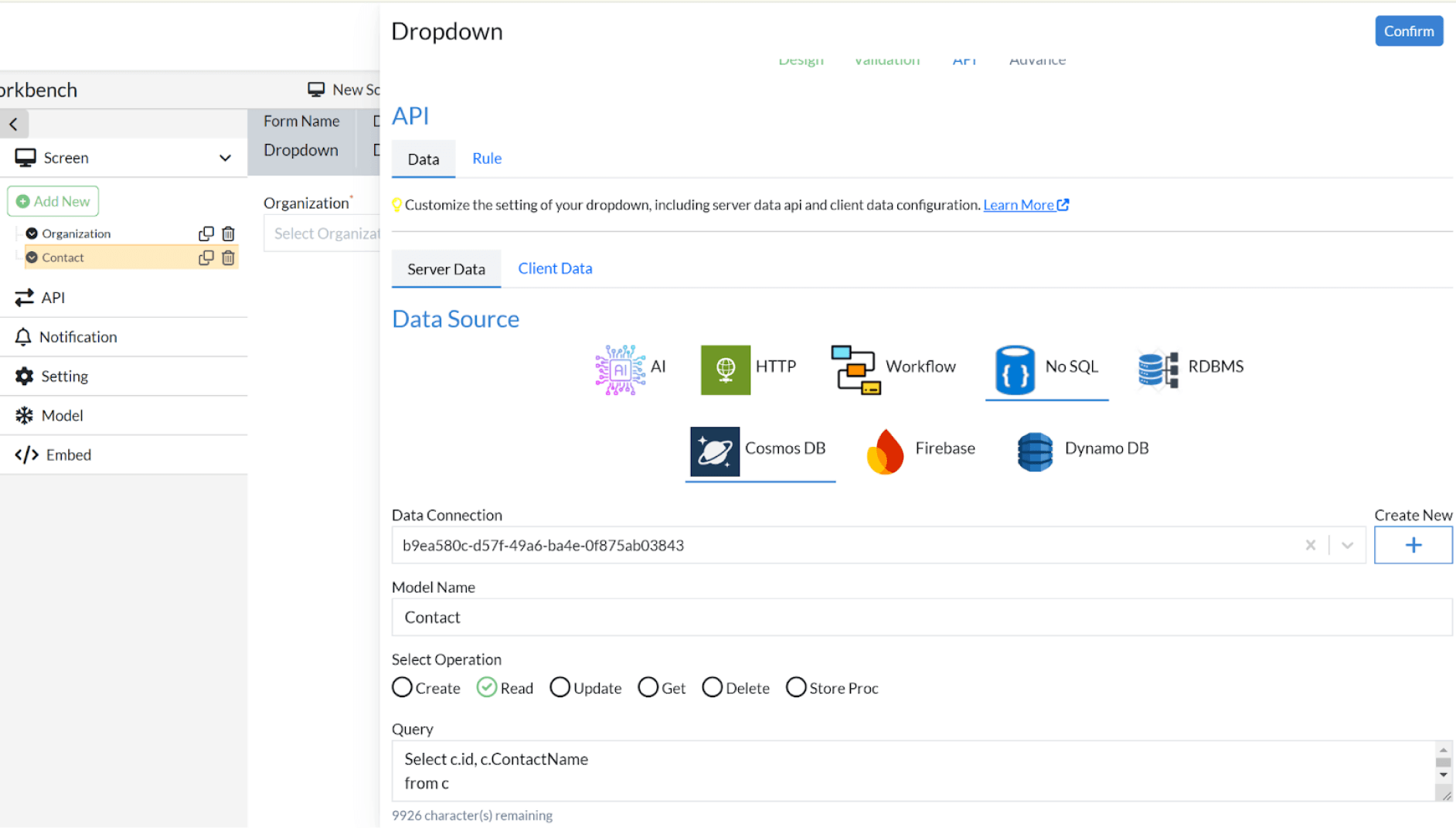Collapse the Screen section chevron
This screenshot has width=1456, height=828.
coord(225,158)
